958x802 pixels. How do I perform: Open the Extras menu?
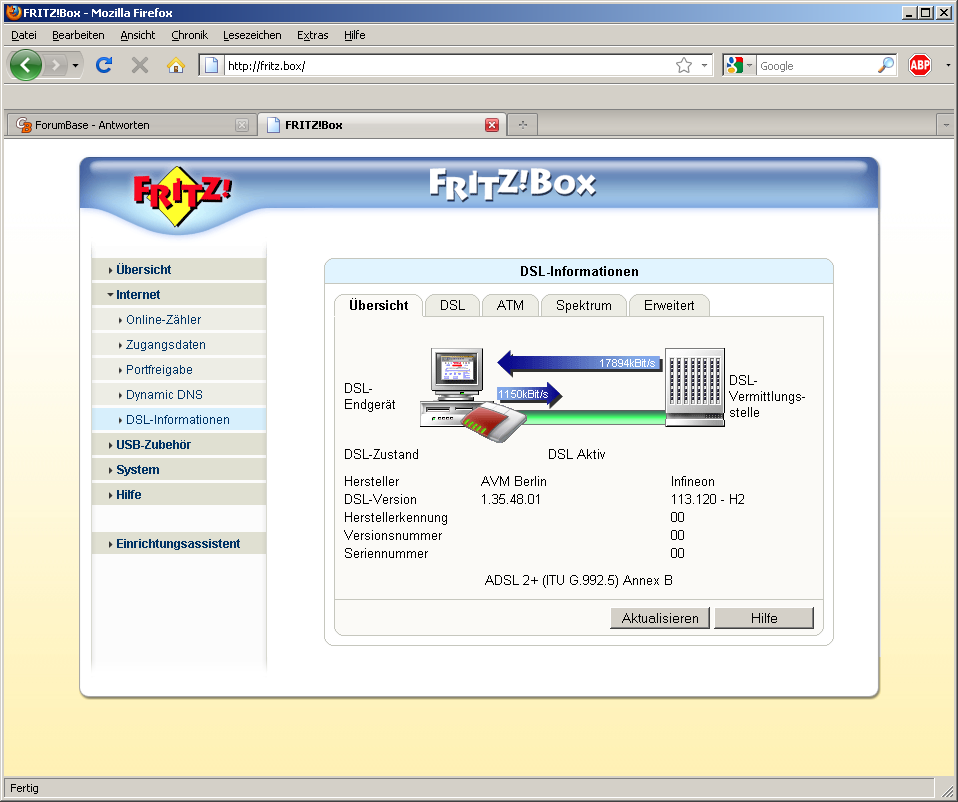312,35
